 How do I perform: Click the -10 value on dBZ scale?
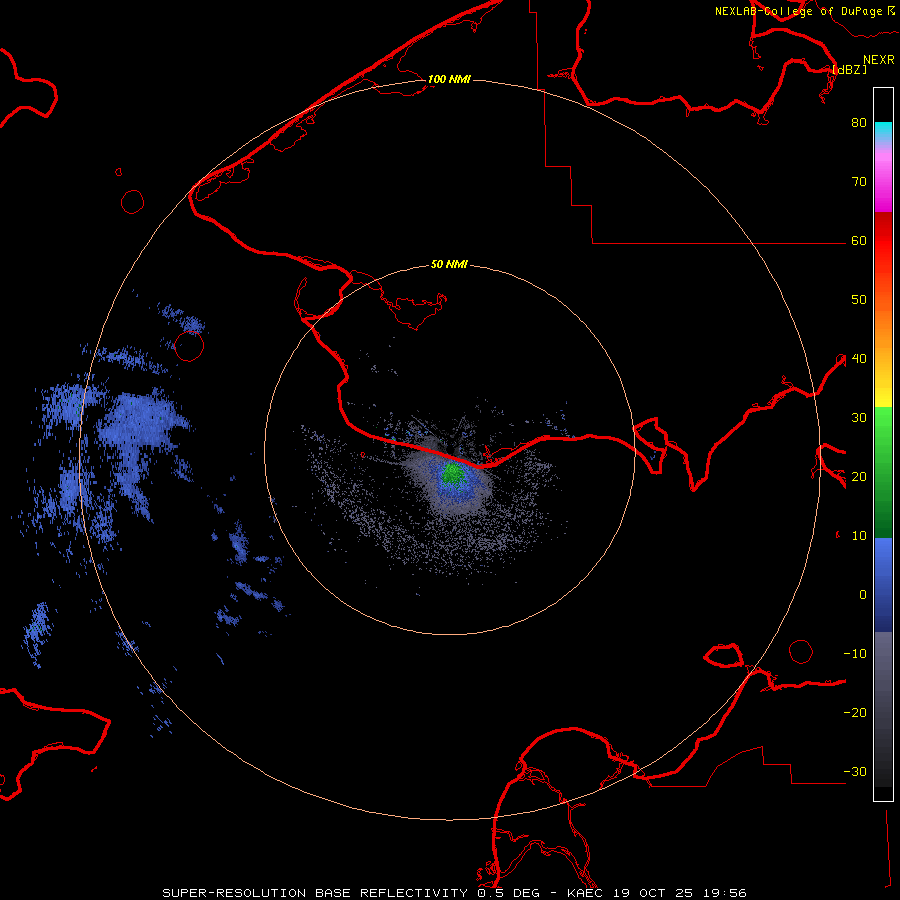coord(855,654)
